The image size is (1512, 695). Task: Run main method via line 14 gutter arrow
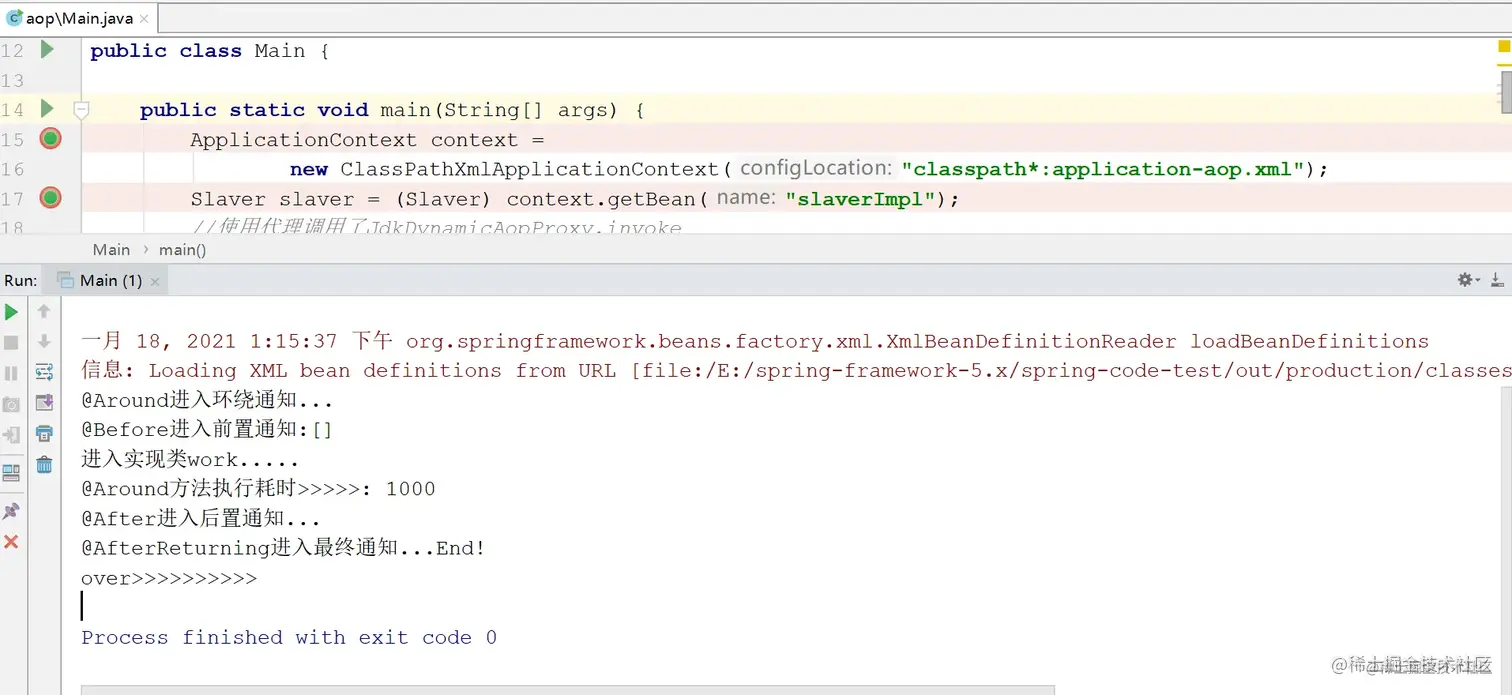[47, 108]
